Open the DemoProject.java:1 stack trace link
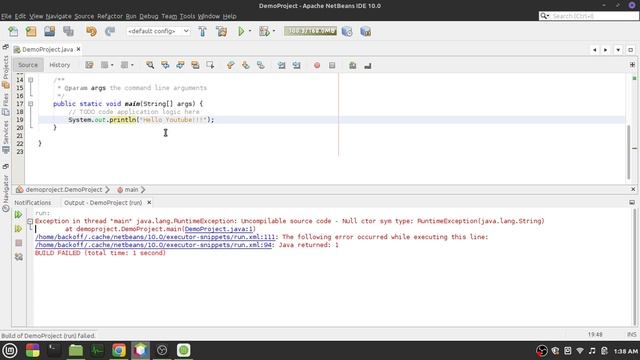The width and height of the screenshot is (640, 360). (x=219, y=229)
